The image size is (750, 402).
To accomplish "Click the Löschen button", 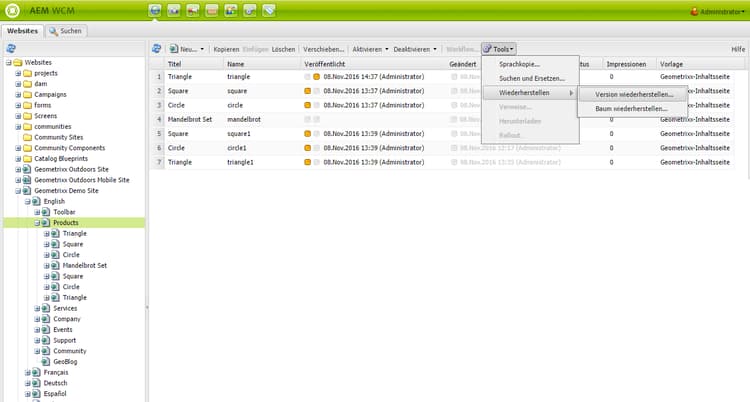I will point(283,49).
